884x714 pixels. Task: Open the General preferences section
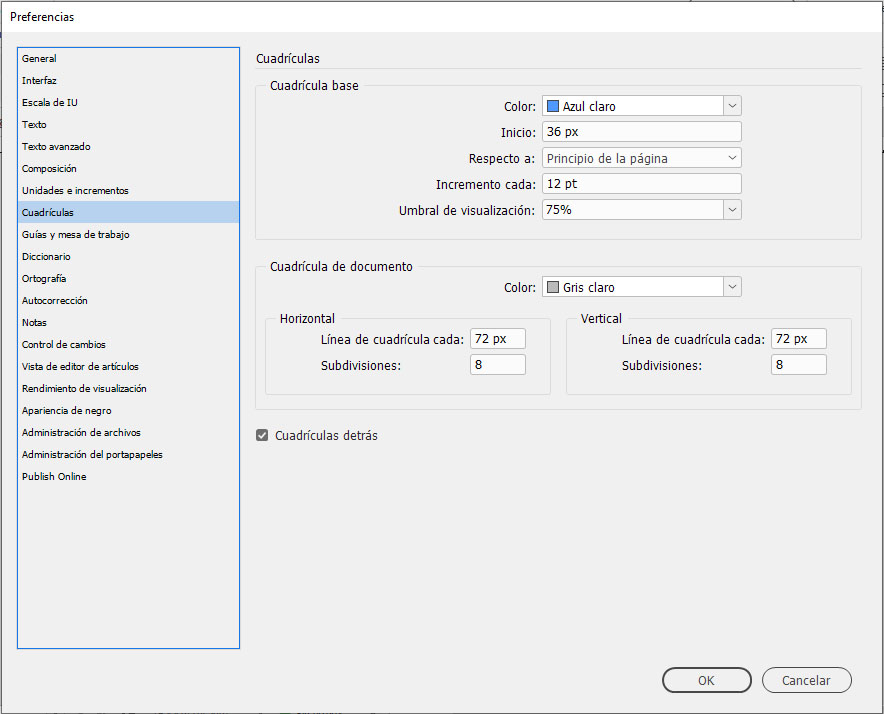[x=39, y=58]
